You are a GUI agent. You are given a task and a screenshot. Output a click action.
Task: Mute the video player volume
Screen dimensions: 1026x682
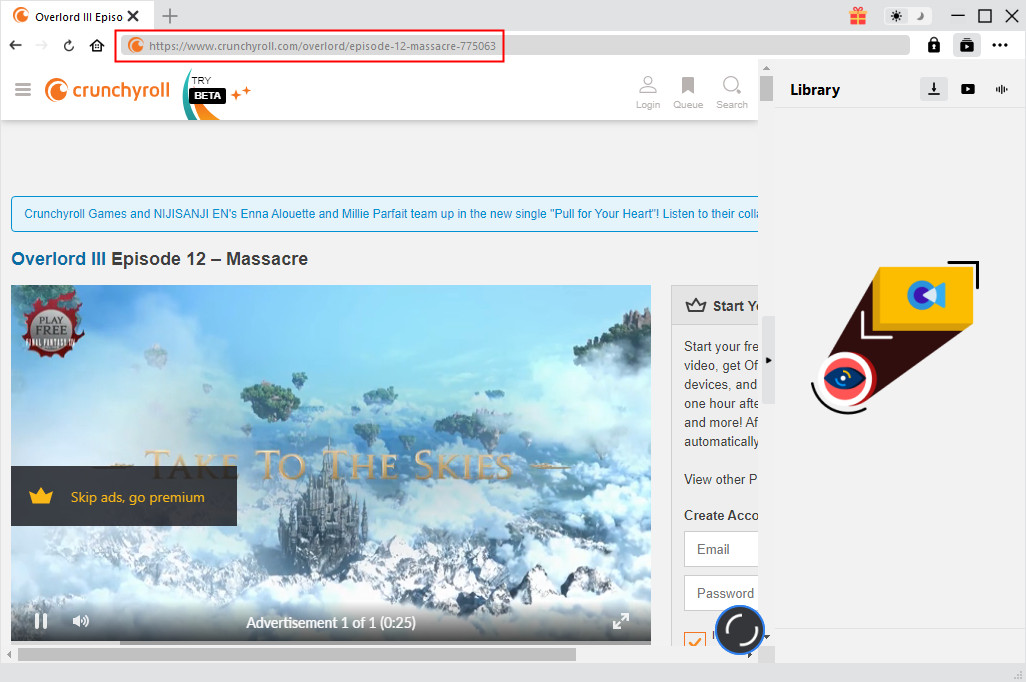[80, 621]
